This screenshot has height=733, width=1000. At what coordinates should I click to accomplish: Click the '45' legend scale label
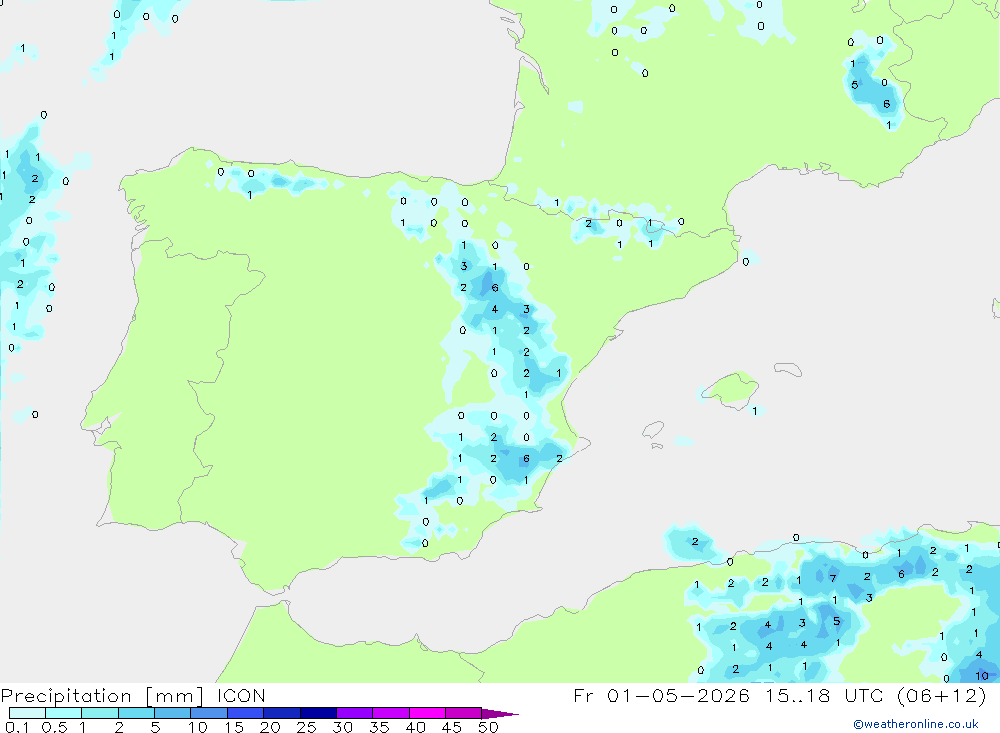[x=452, y=727]
